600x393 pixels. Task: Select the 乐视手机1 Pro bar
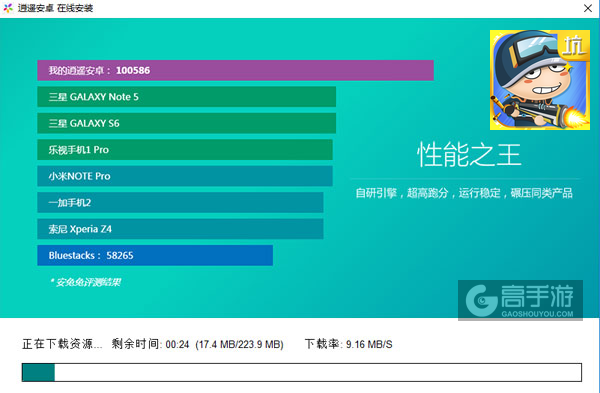(x=185, y=150)
